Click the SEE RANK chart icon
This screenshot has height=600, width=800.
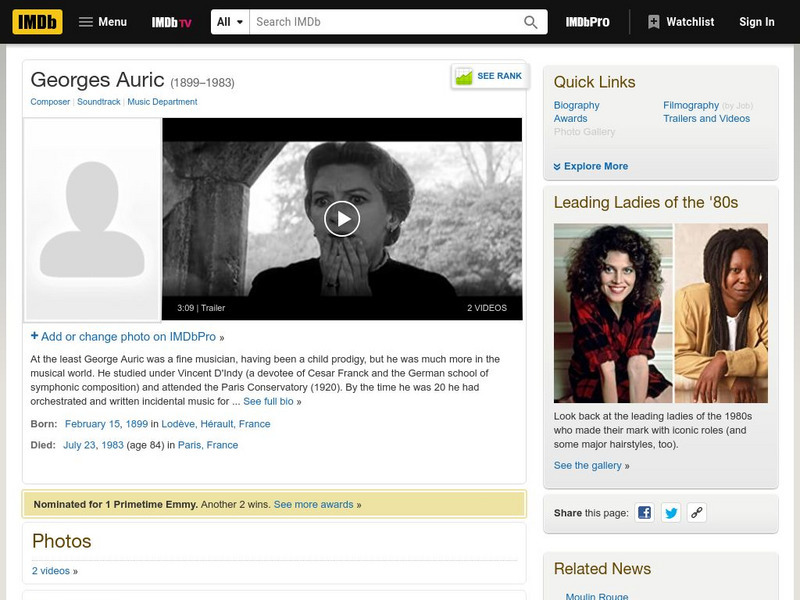(x=462, y=74)
